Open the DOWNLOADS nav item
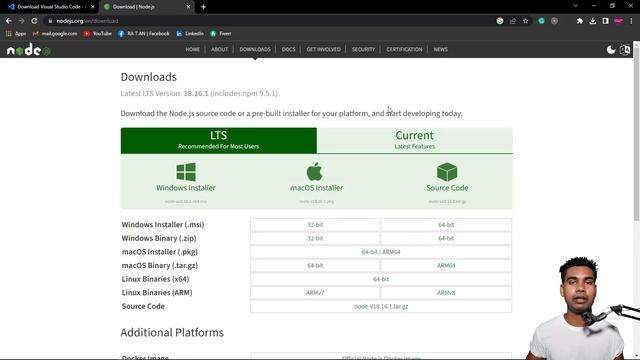This screenshot has height=360, width=640. (255, 49)
